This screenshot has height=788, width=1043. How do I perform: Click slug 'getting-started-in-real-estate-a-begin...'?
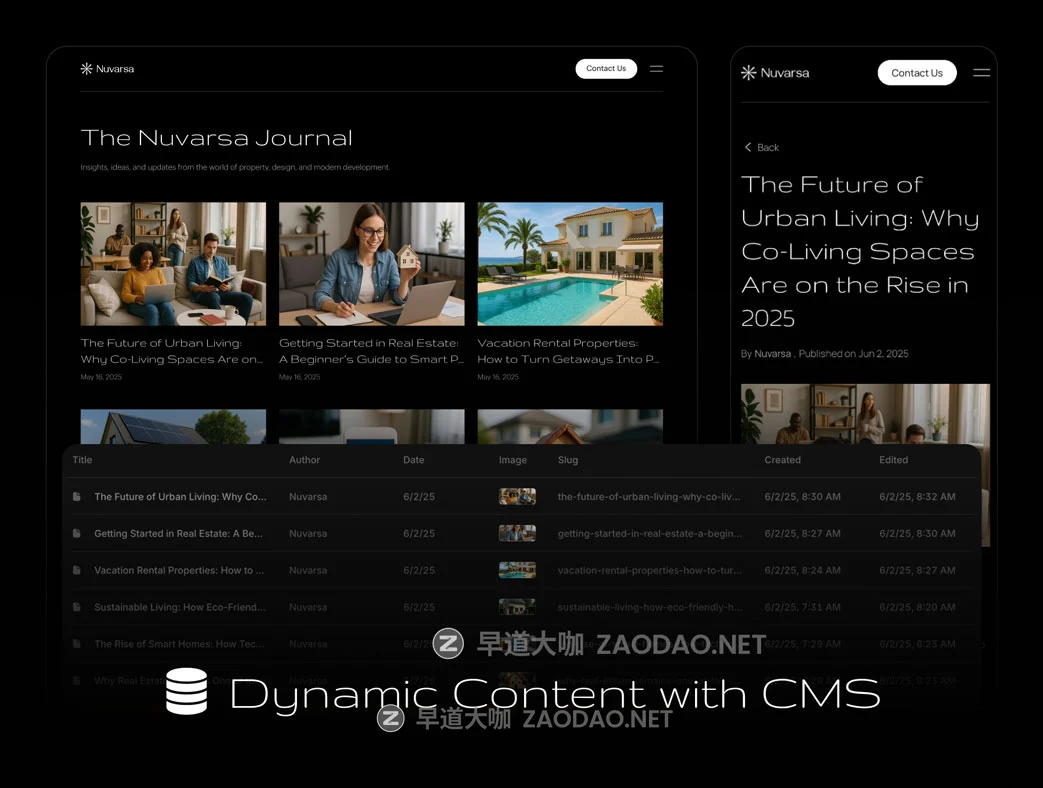tap(649, 533)
